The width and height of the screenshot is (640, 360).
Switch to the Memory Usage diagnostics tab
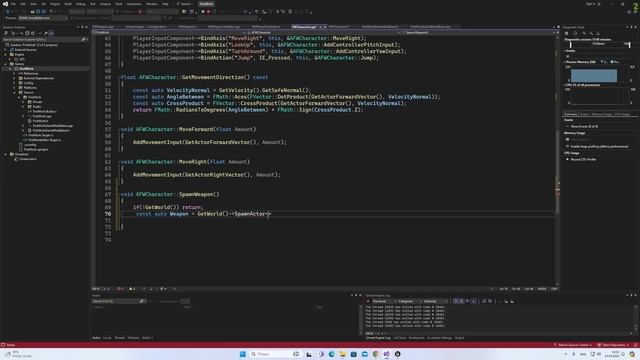tap(602, 114)
